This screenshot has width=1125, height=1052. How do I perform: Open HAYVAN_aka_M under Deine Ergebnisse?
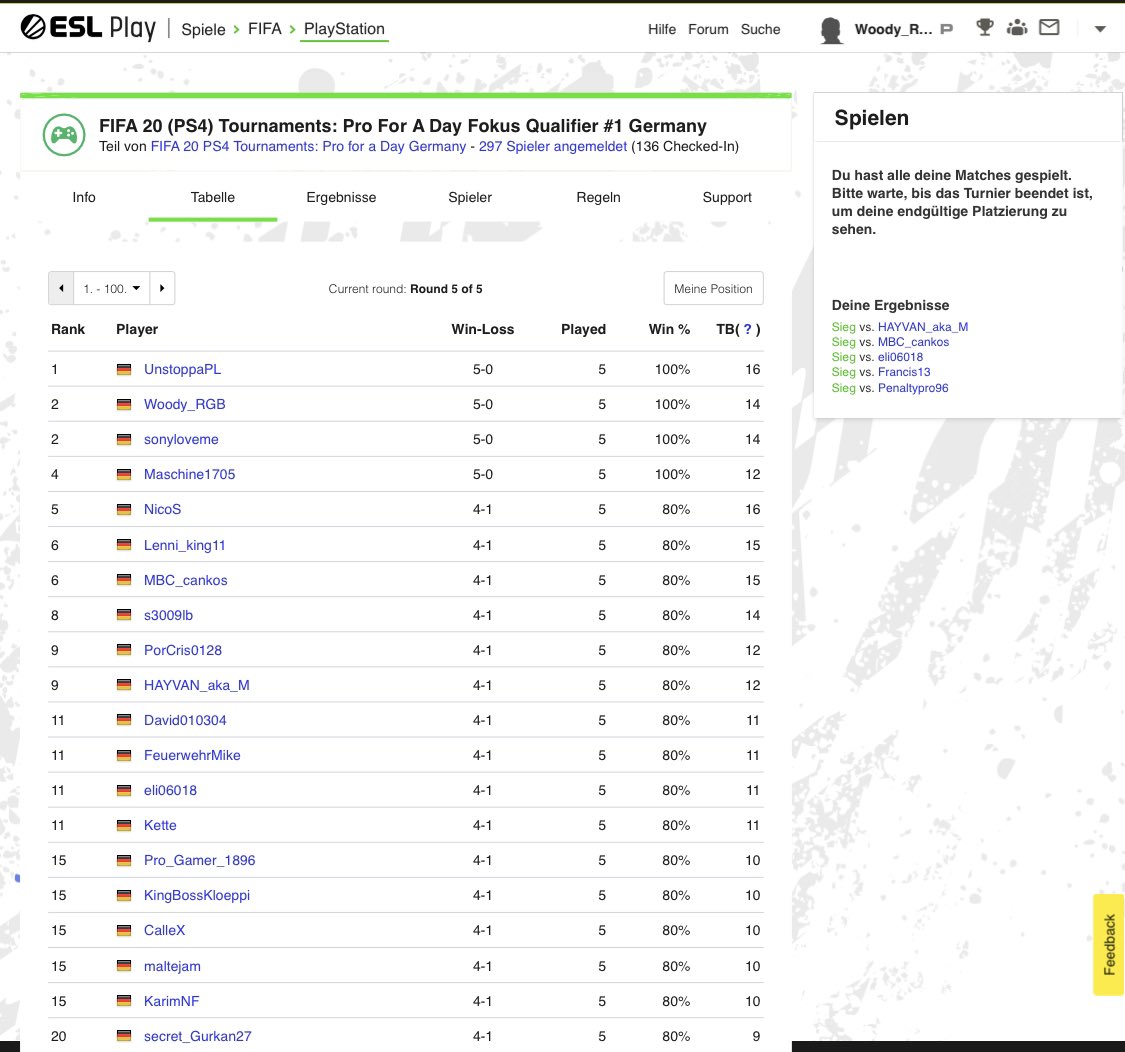pos(923,327)
